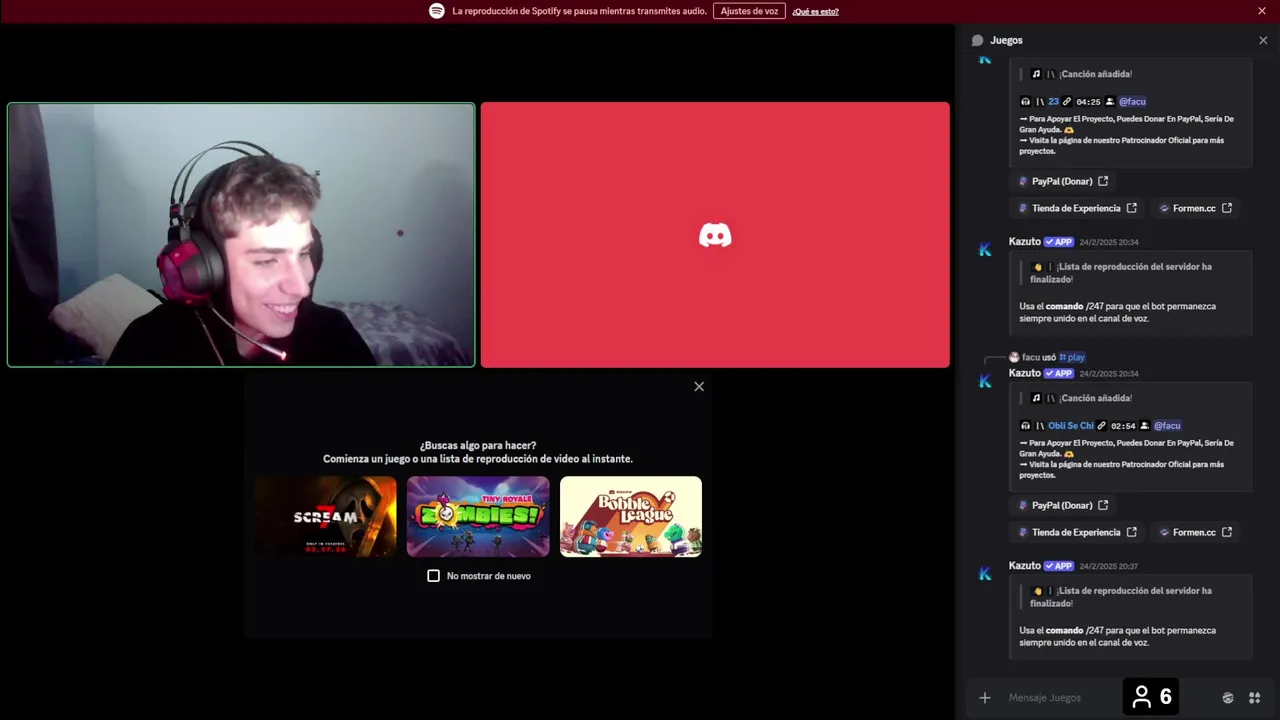This screenshot has width=1280, height=720.
Task: Launch the Scream 7 activity card
Action: click(325, 516)
